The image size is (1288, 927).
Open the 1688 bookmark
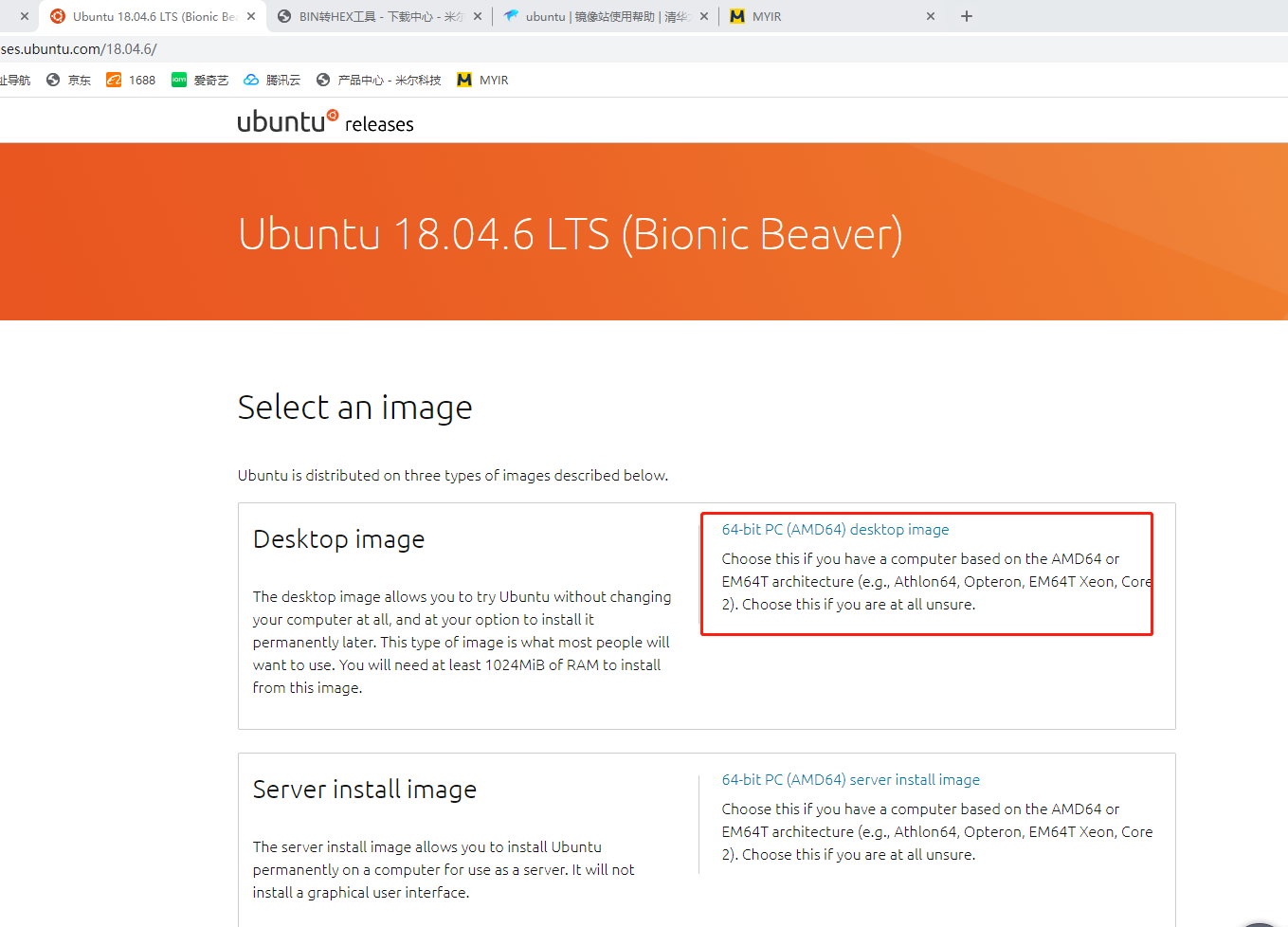click(131, 81)
